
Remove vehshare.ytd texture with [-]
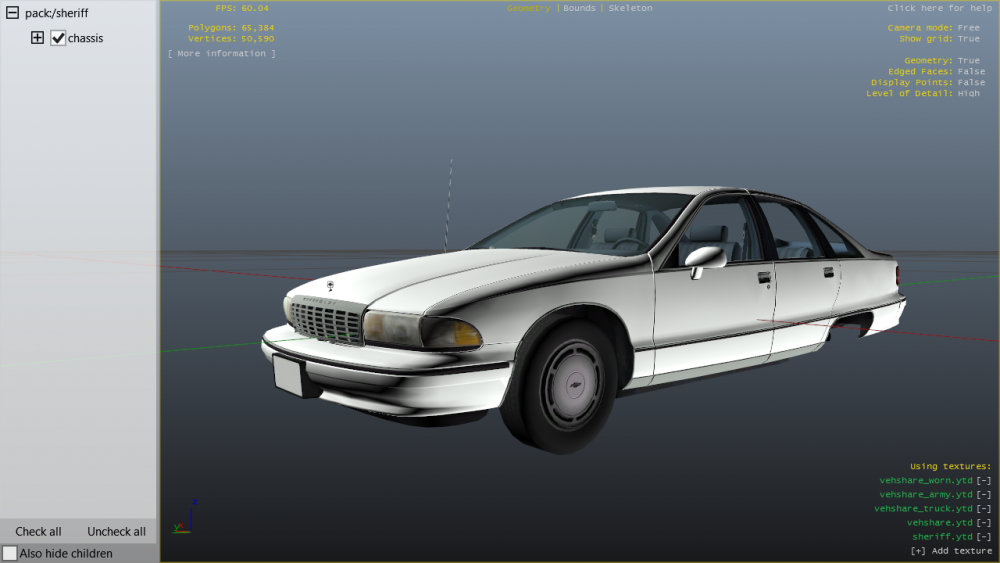(x=984, y=523)
